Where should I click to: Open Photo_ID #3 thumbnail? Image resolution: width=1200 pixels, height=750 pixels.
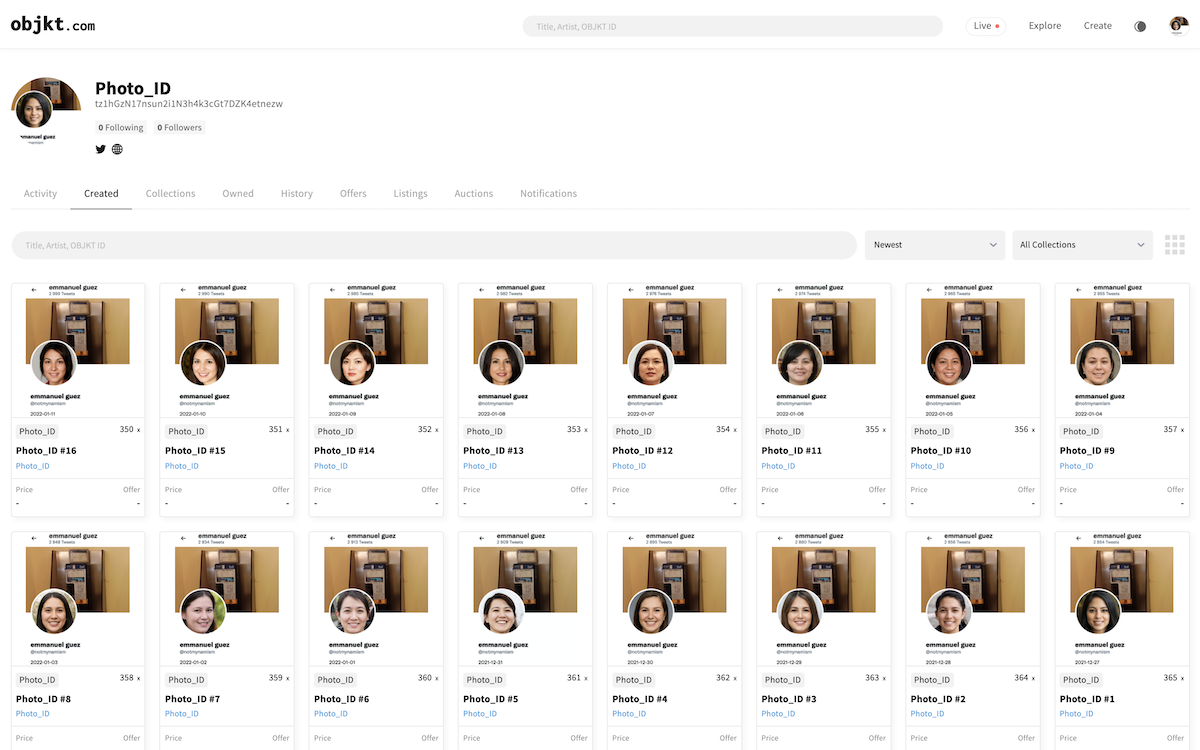coord(823,599)
